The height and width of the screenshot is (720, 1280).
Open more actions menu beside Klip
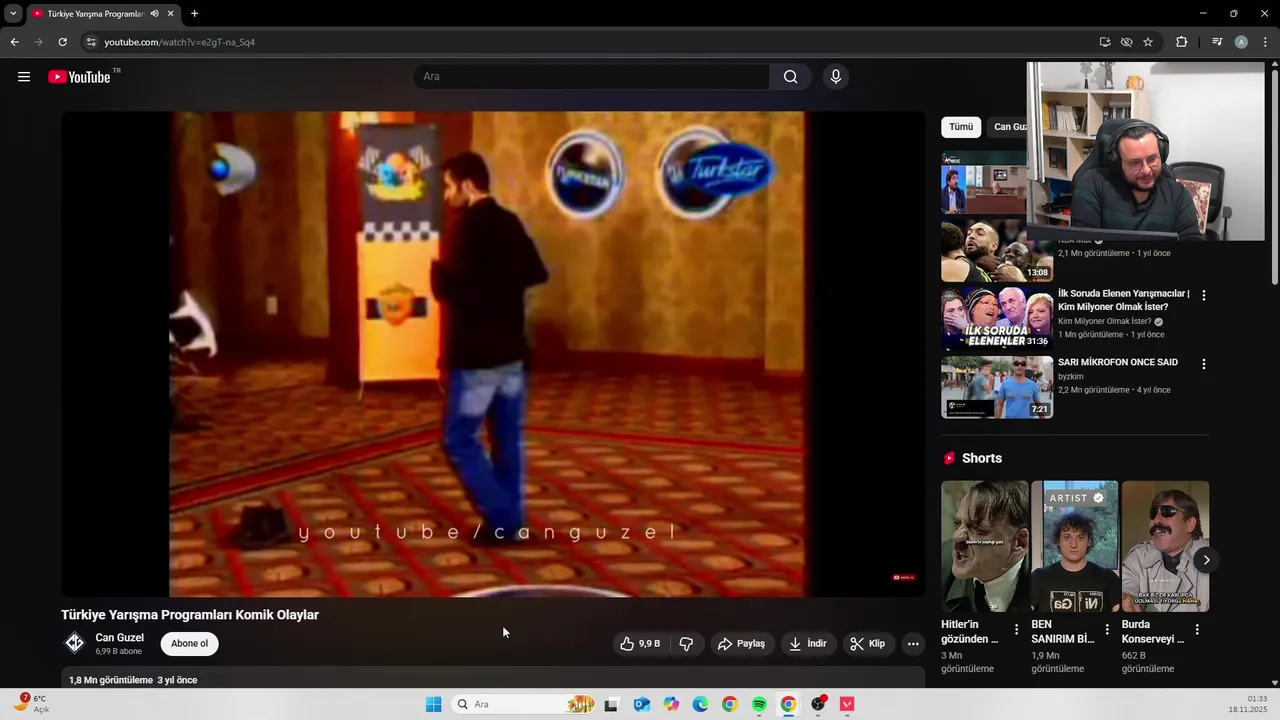(913, 644)
